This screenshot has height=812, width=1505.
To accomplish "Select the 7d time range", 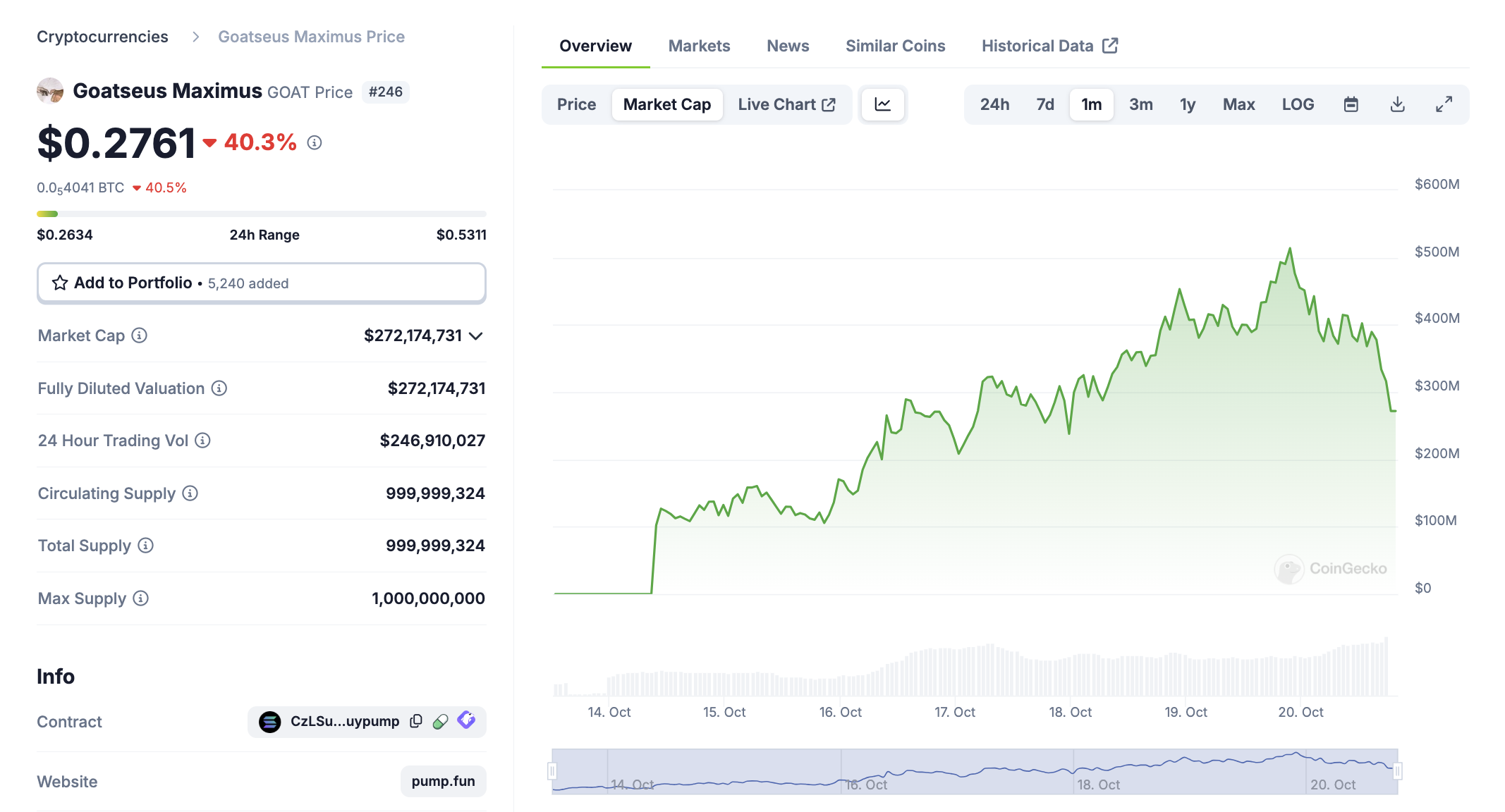I will pos(1044,104).
